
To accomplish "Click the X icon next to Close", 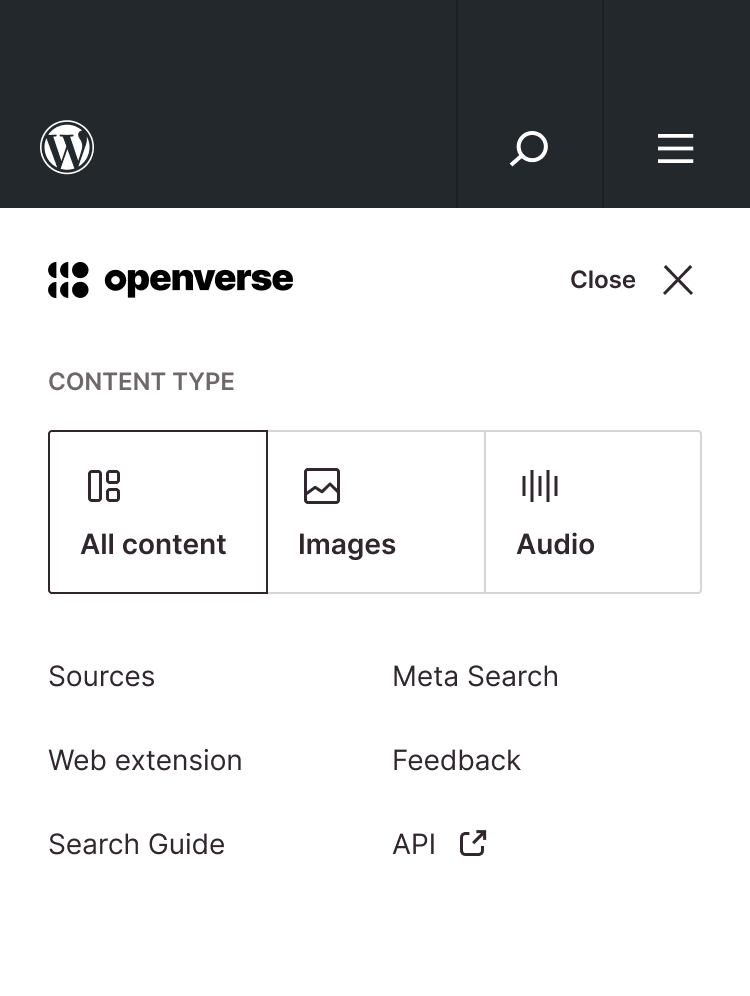I will point(677,281).
